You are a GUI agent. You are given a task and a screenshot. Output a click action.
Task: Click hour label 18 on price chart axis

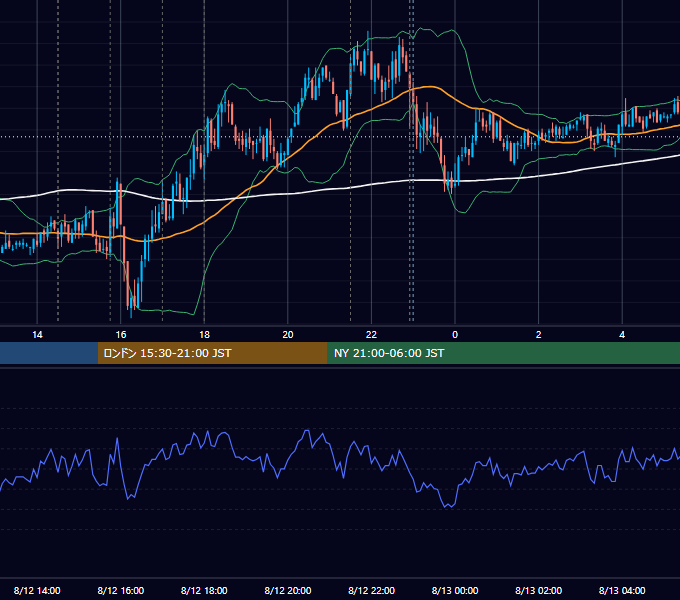[204, 335]
